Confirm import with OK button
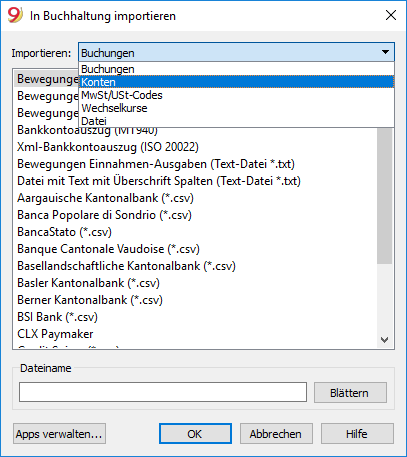Image resolution: width=407 pixels, height=457 pixels. pos(195,434)
